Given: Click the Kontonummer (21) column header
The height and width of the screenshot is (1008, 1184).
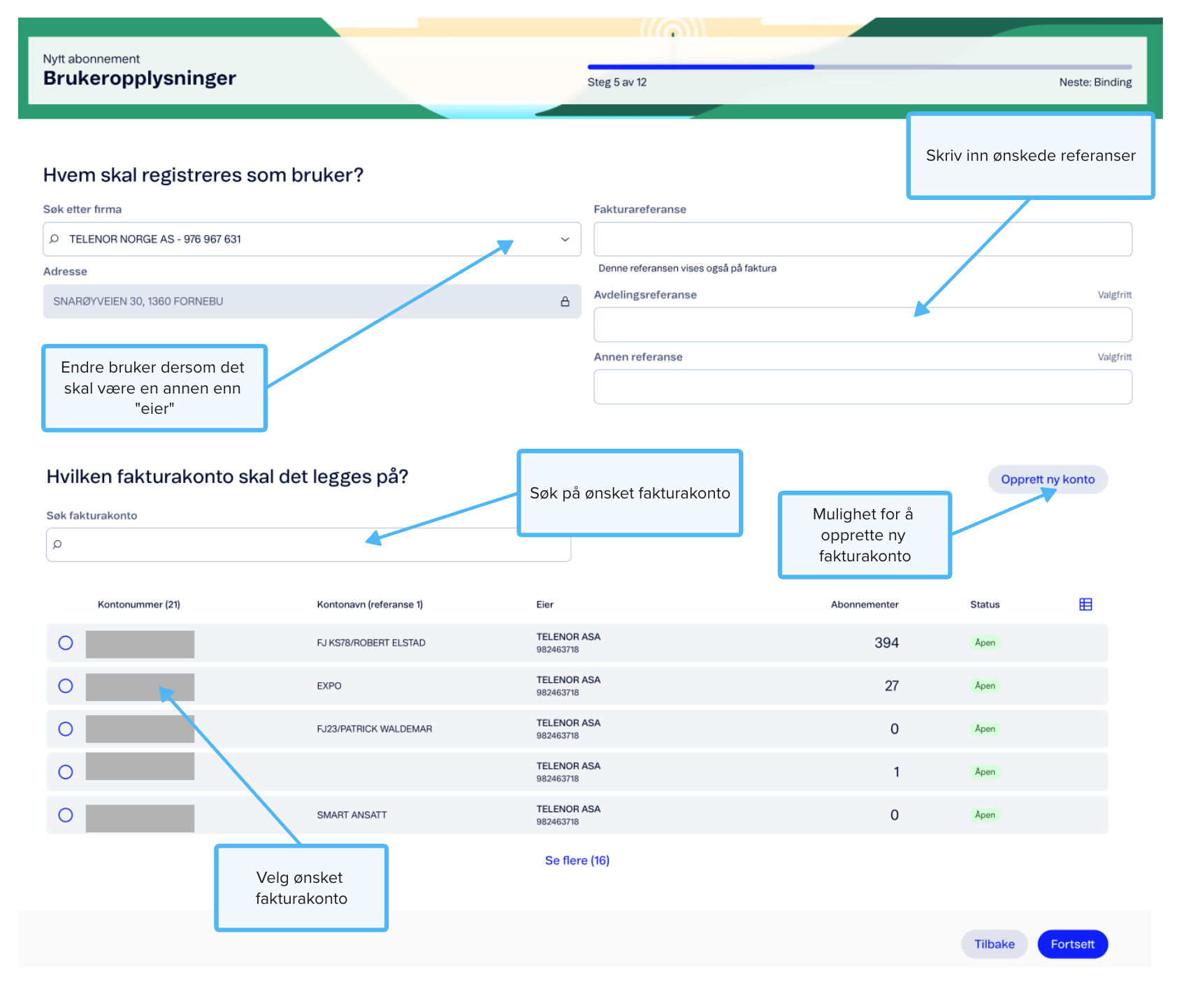Looking at the screenshot, I should (139, 605).
